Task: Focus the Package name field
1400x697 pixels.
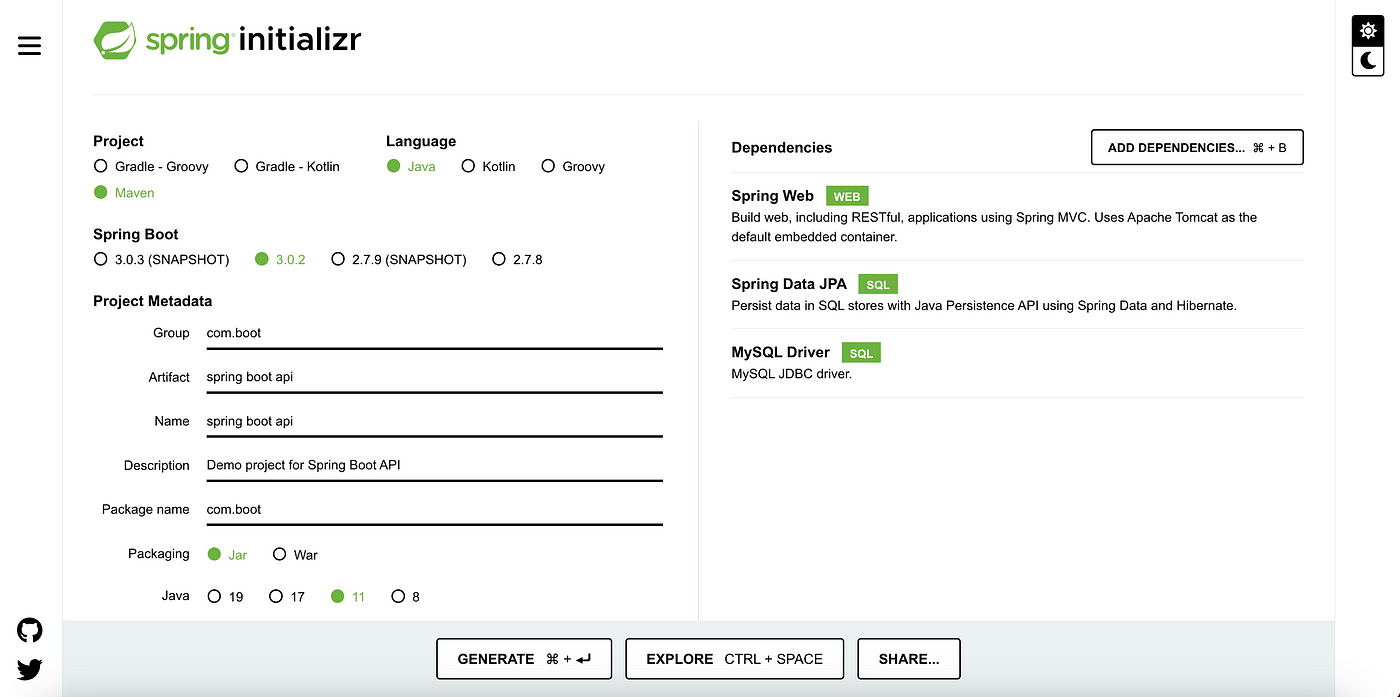Action: coord(434,510)
